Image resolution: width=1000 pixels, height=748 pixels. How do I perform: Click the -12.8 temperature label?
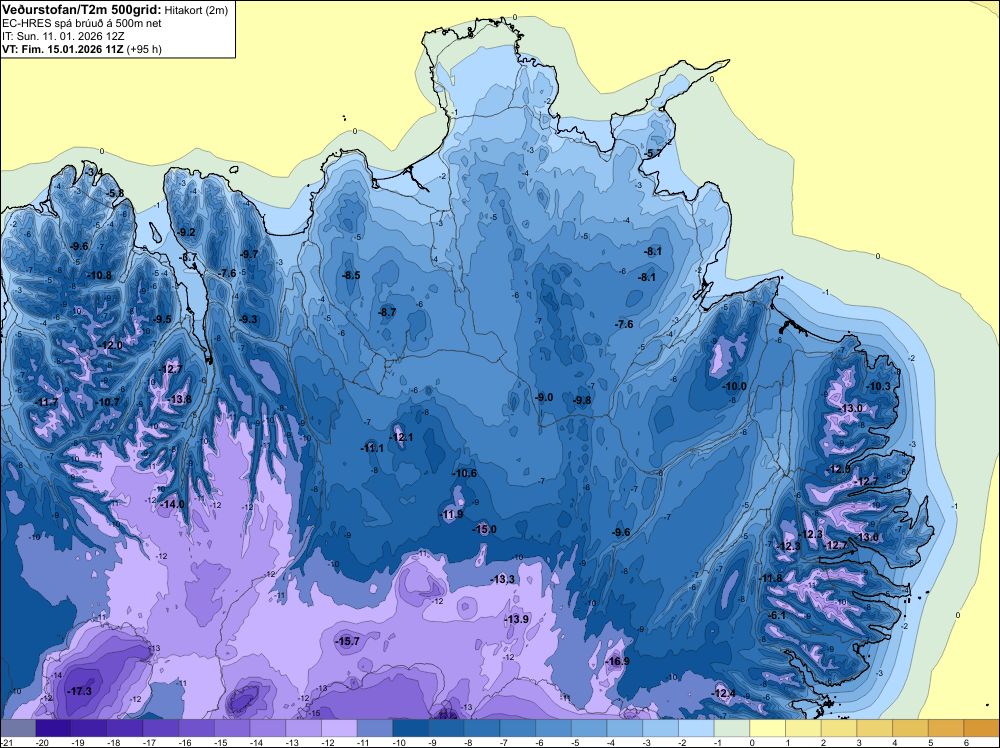click(838, 469)
